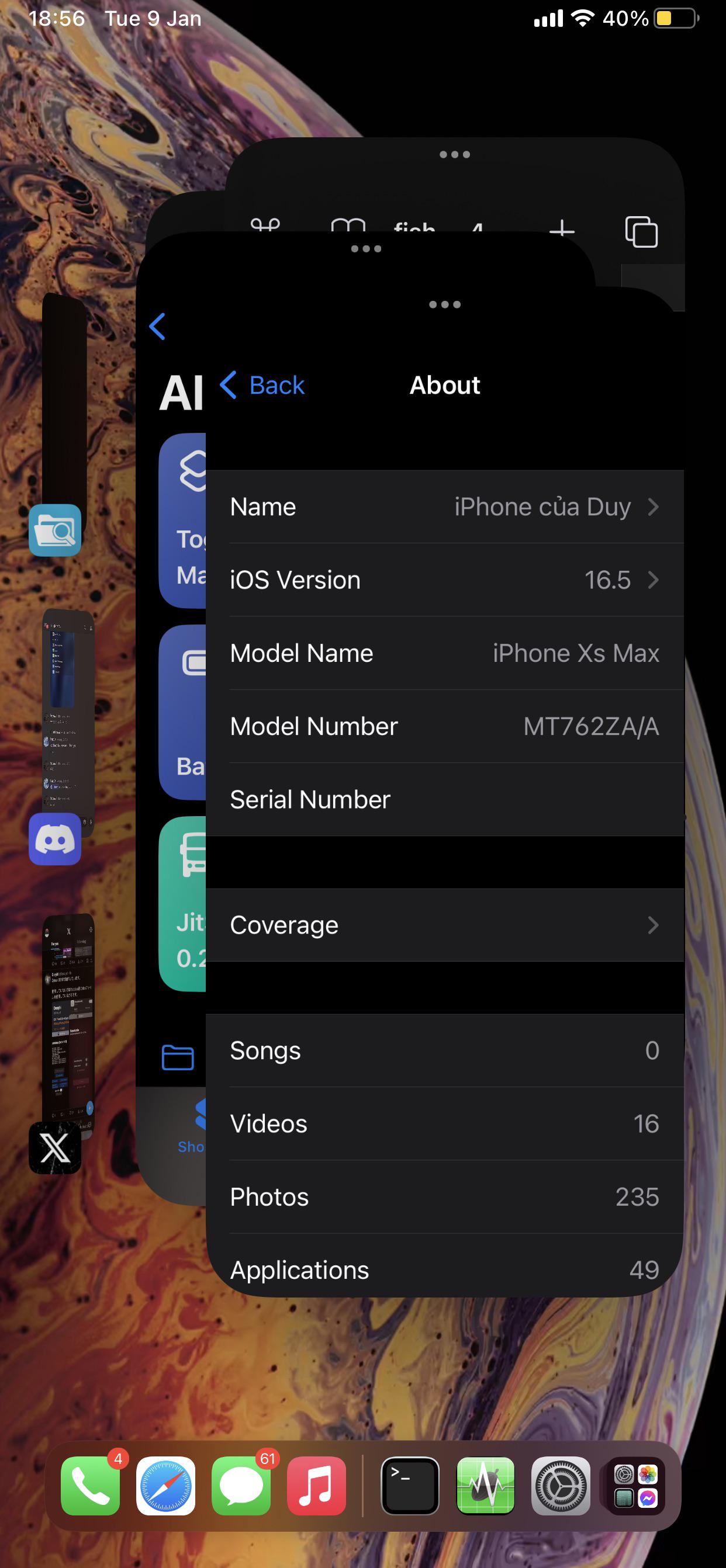This screenshot has width=726, height=1568.
Task: Tap Back in the About screen
Action: 262,386
